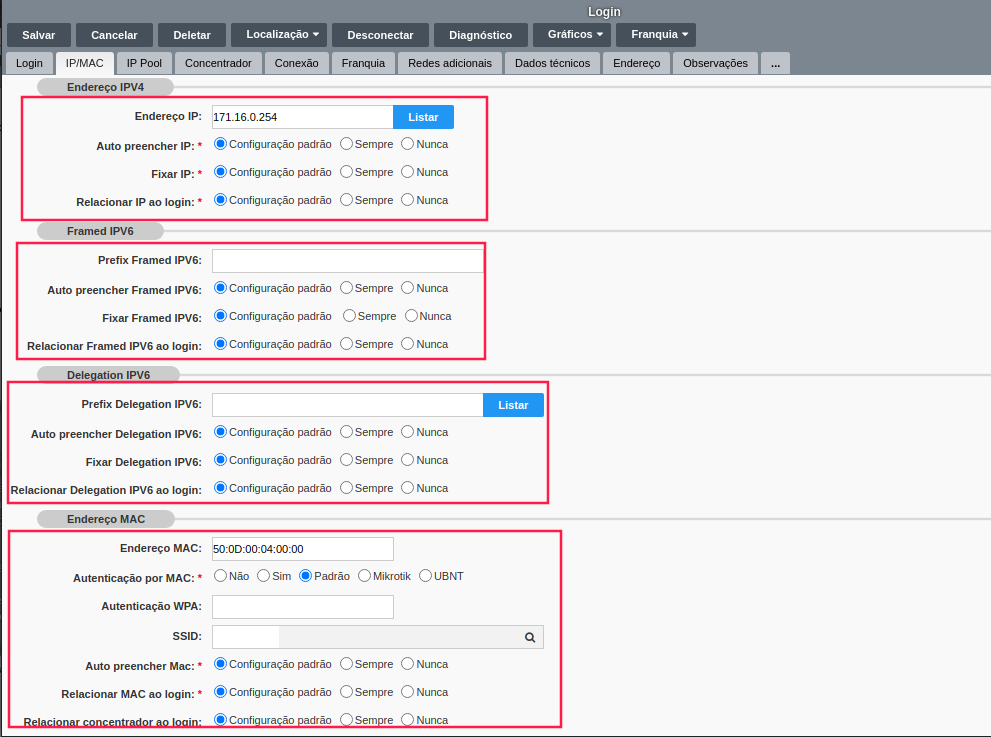This screenshot has width=991, height=737.
Task: Click Listar next to Endereço IP
Action: (x=423, y=117)
